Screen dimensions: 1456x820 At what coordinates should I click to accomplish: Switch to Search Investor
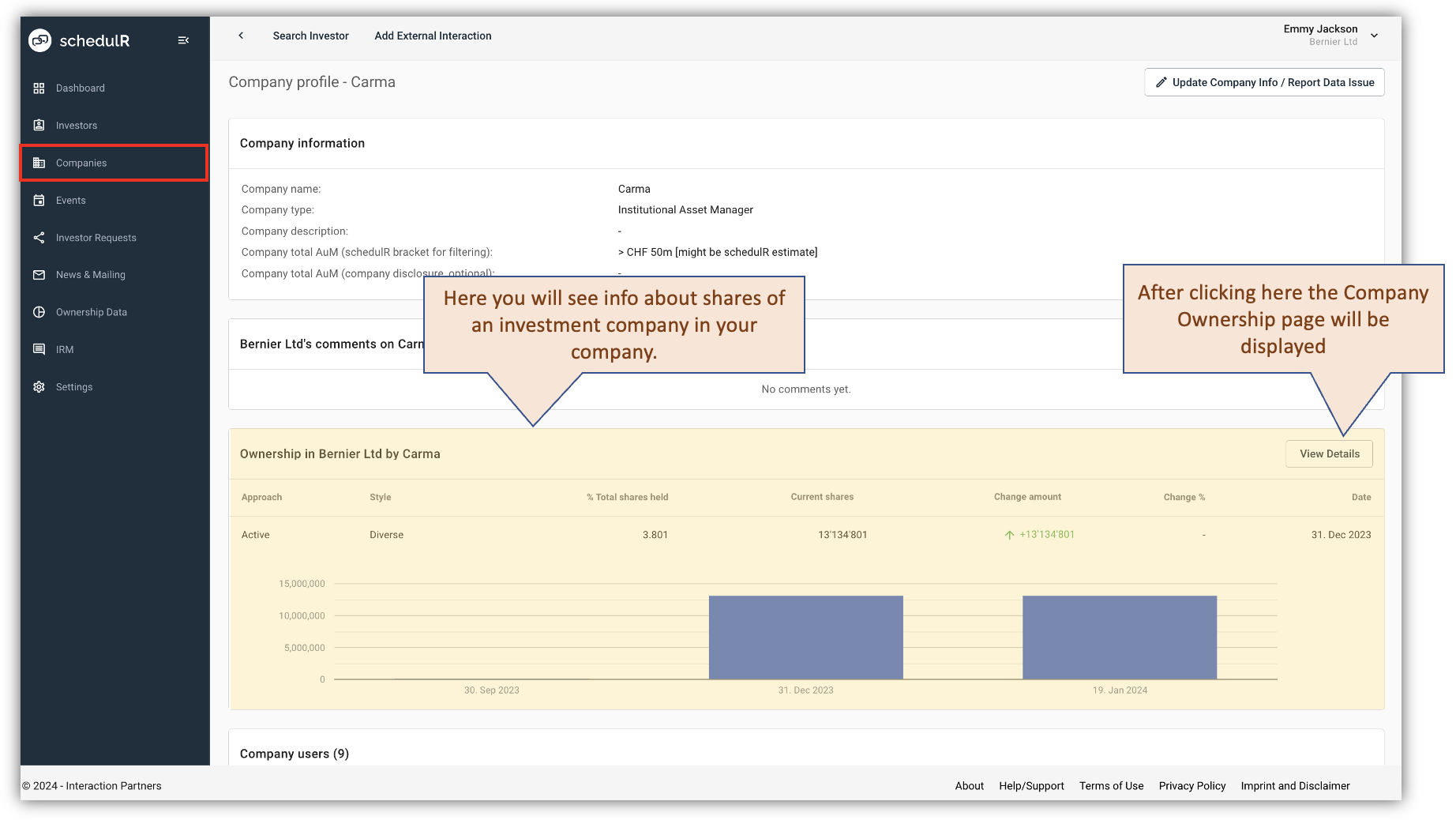[310, 36]
